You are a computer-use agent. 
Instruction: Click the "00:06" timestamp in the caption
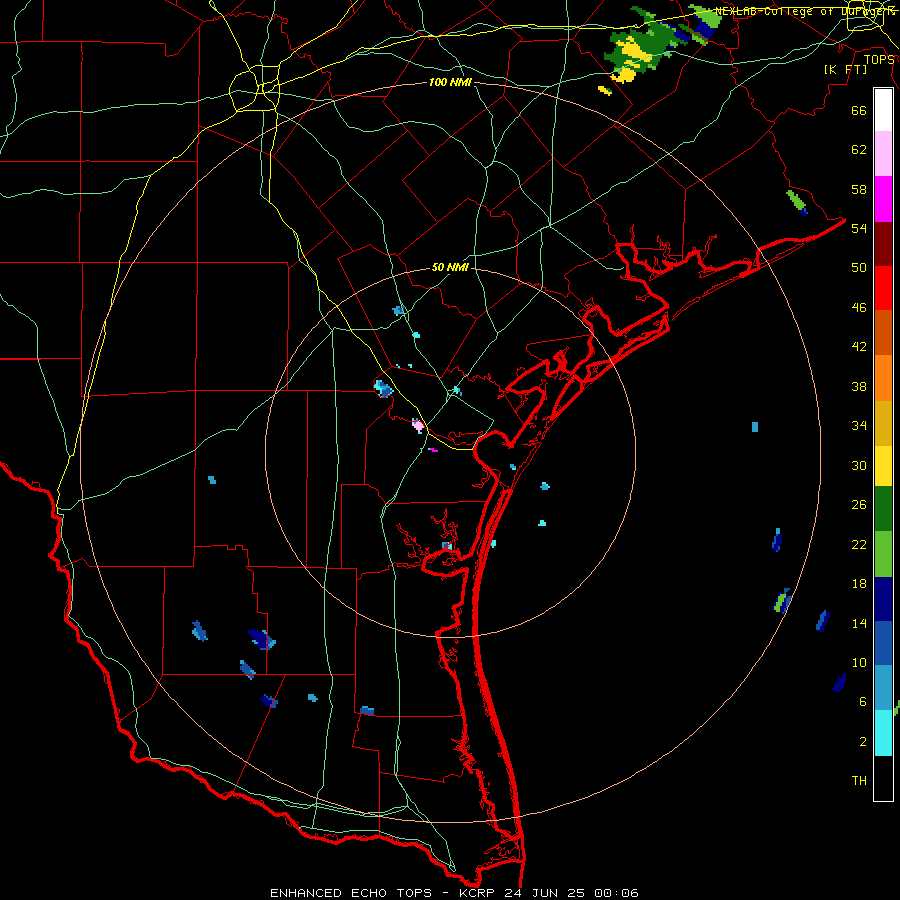(616, 893)
